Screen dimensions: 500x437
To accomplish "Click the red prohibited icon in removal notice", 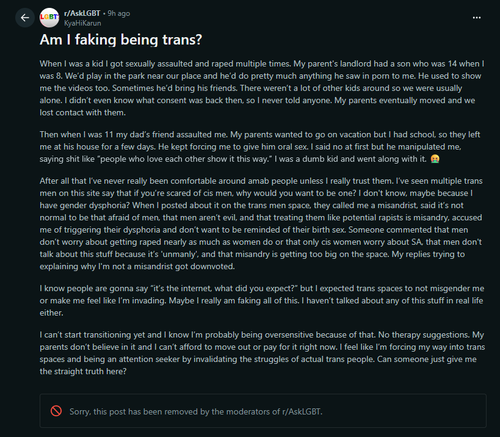I will point(56,411).
